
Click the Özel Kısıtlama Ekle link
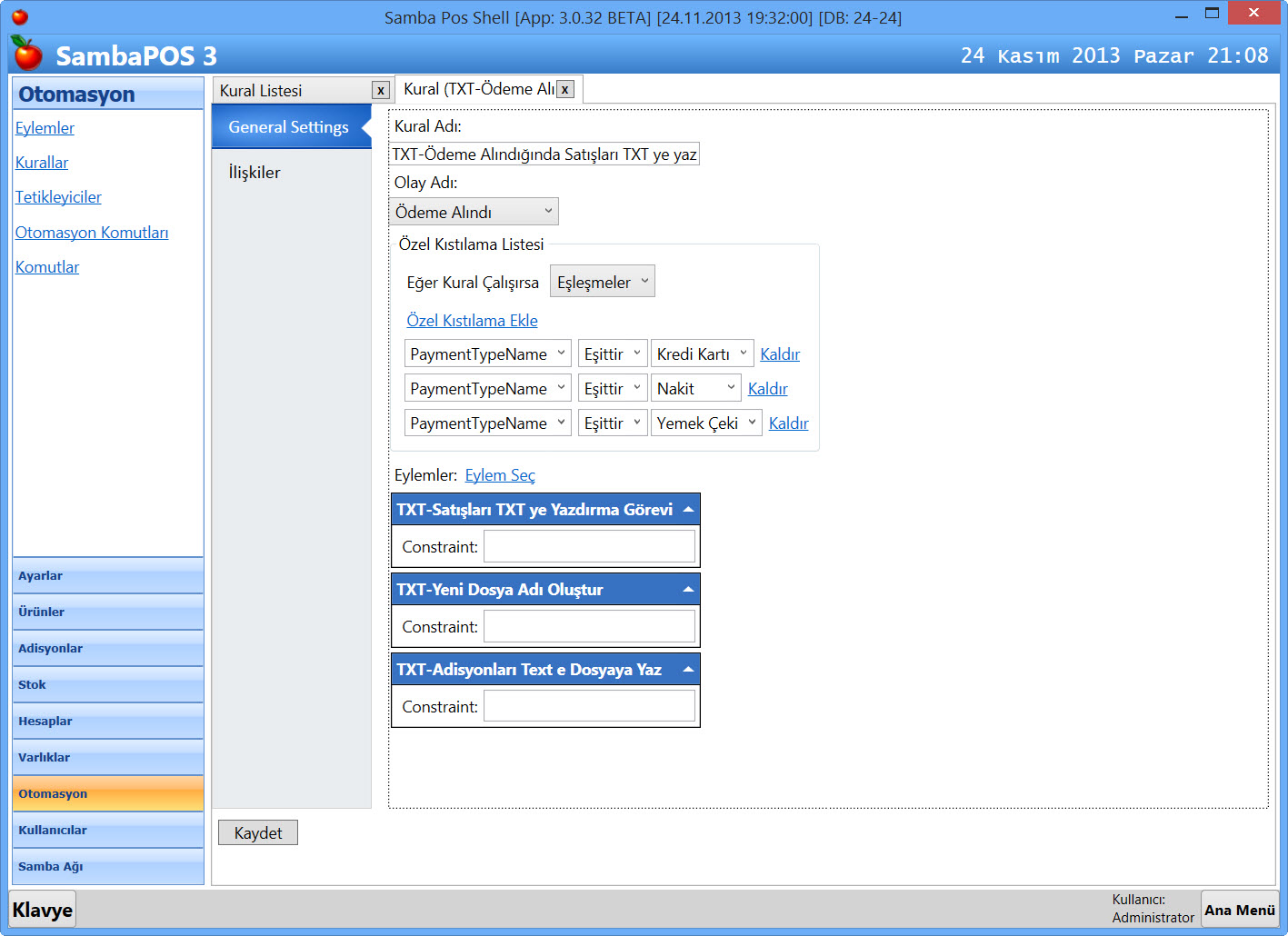[x=472, y=321]
